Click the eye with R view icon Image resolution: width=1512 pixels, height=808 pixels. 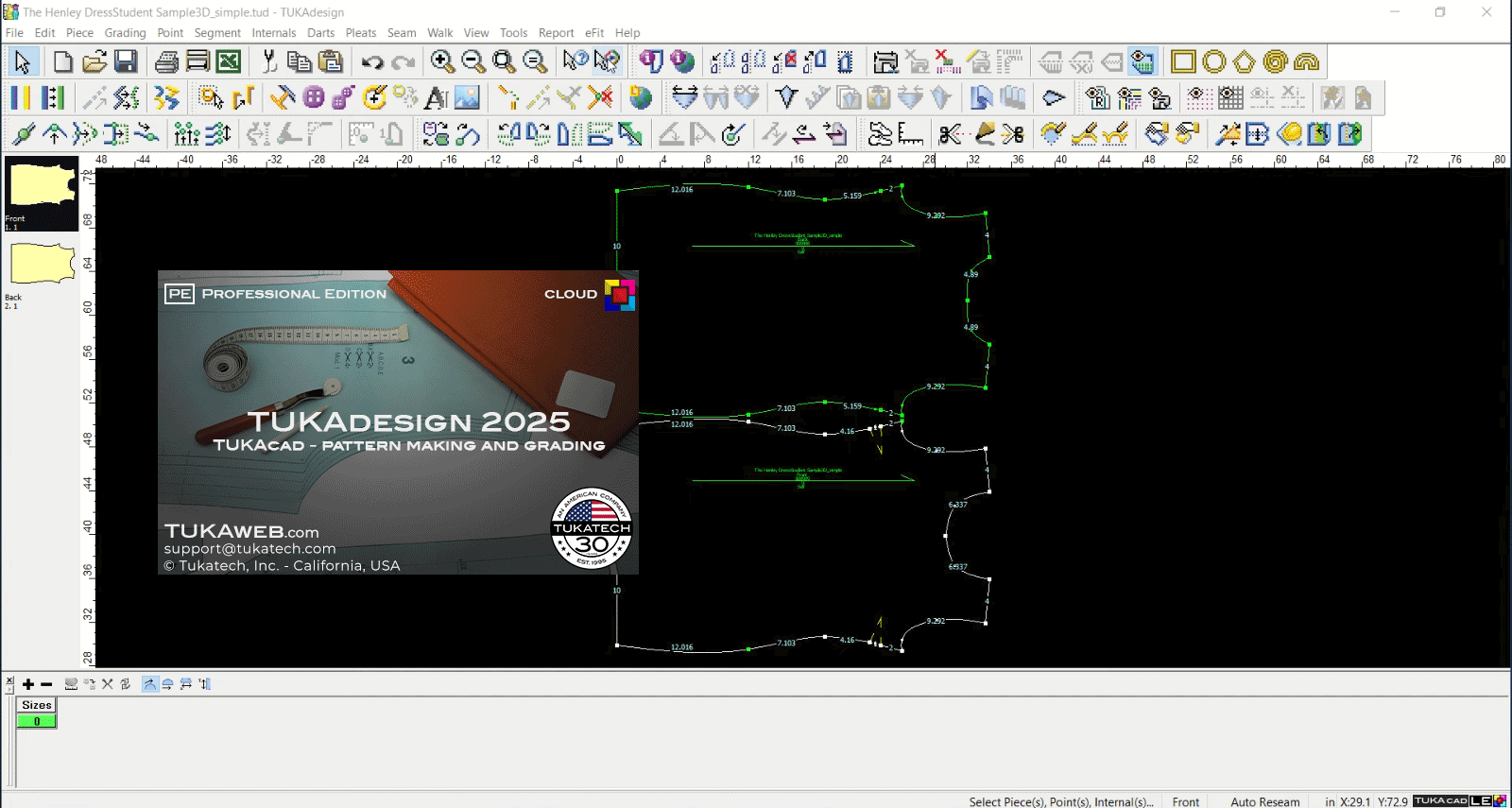[x=1097, y=97]
